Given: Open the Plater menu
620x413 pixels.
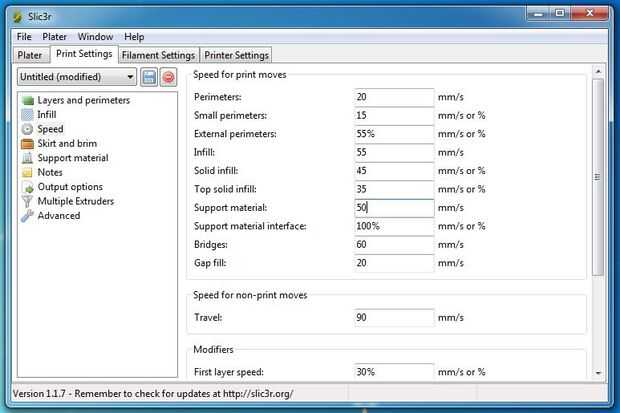Looking at the screenshot, I should click(55, 37).
